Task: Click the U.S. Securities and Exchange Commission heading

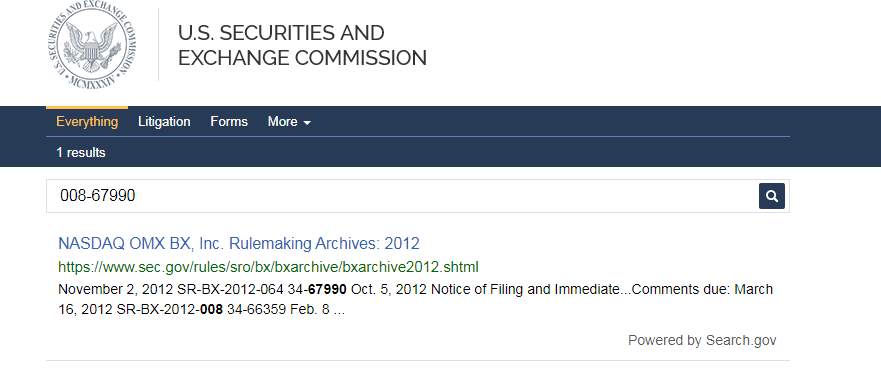Action: click(x=302, y=45)
